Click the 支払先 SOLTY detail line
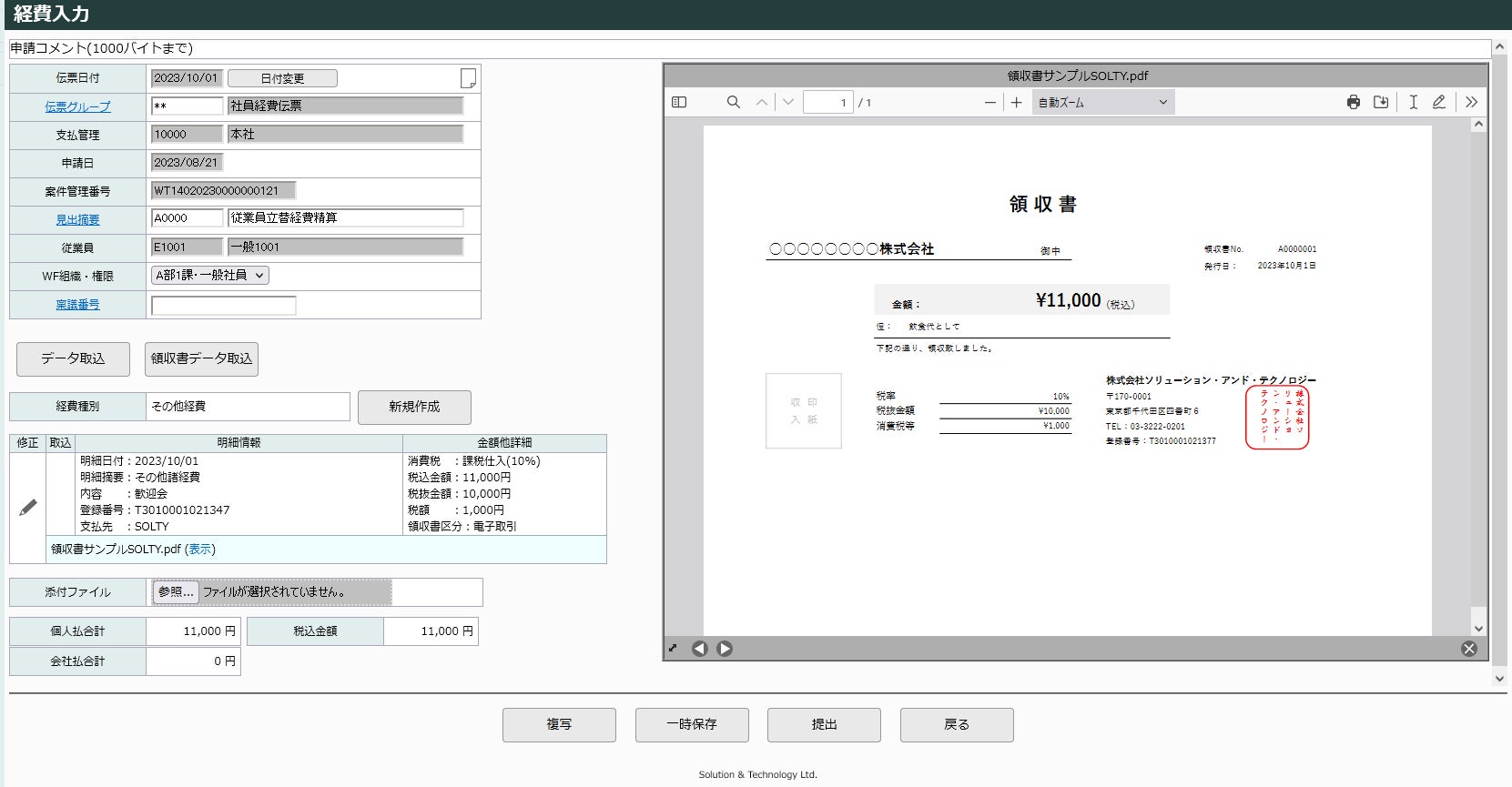Viewport: 1512px width, 787px height. 125,527
